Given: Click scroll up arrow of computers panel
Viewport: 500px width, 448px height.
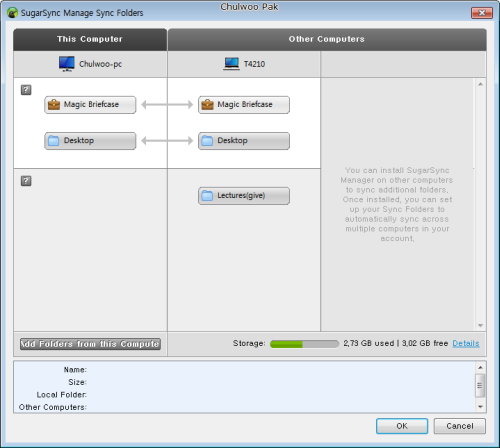Looking at the screenshot, I should point(480,84).
